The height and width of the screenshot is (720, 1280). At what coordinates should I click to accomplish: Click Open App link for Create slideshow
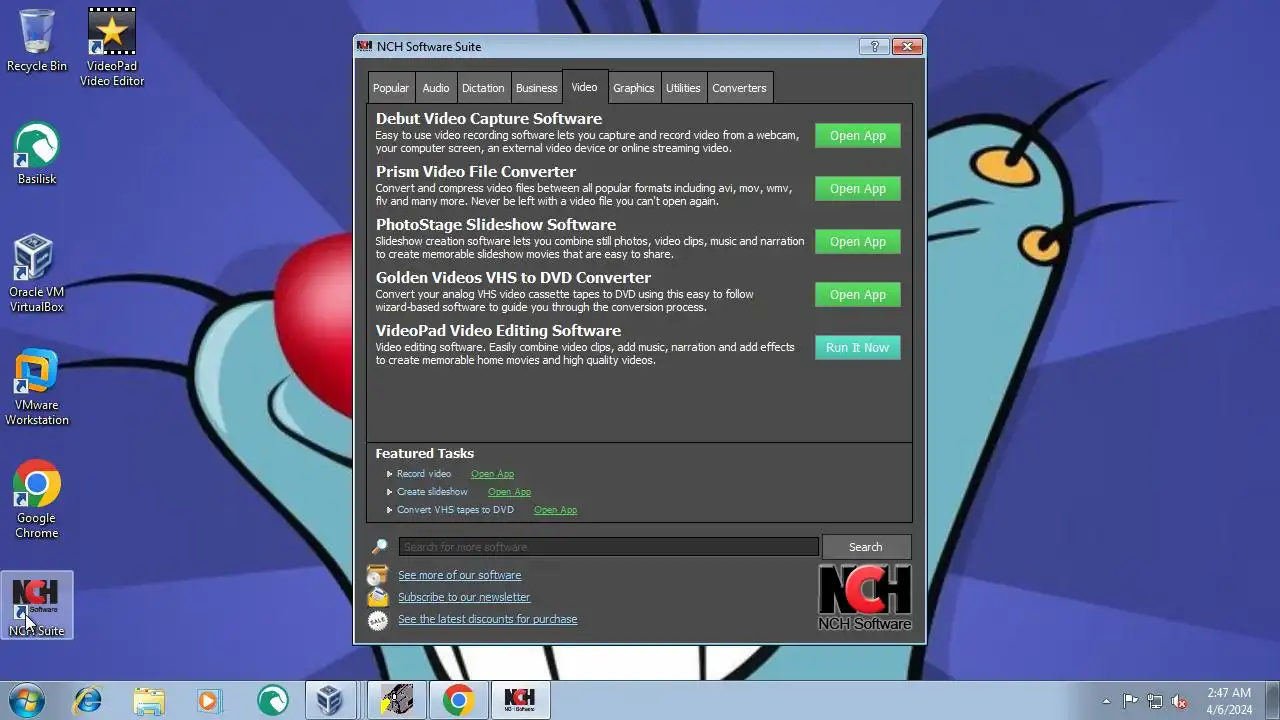[x=509, y=492]
